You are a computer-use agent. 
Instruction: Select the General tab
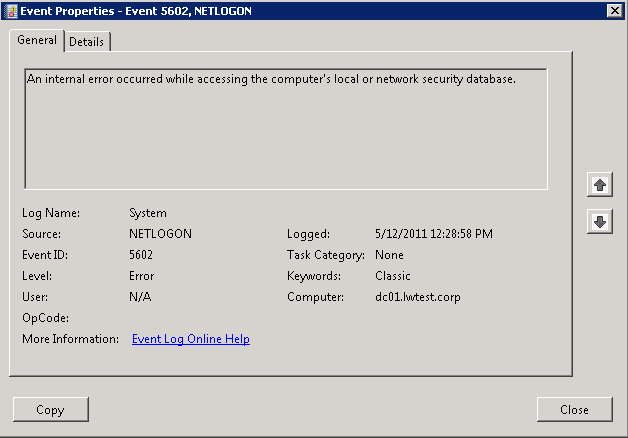[37, 40]
